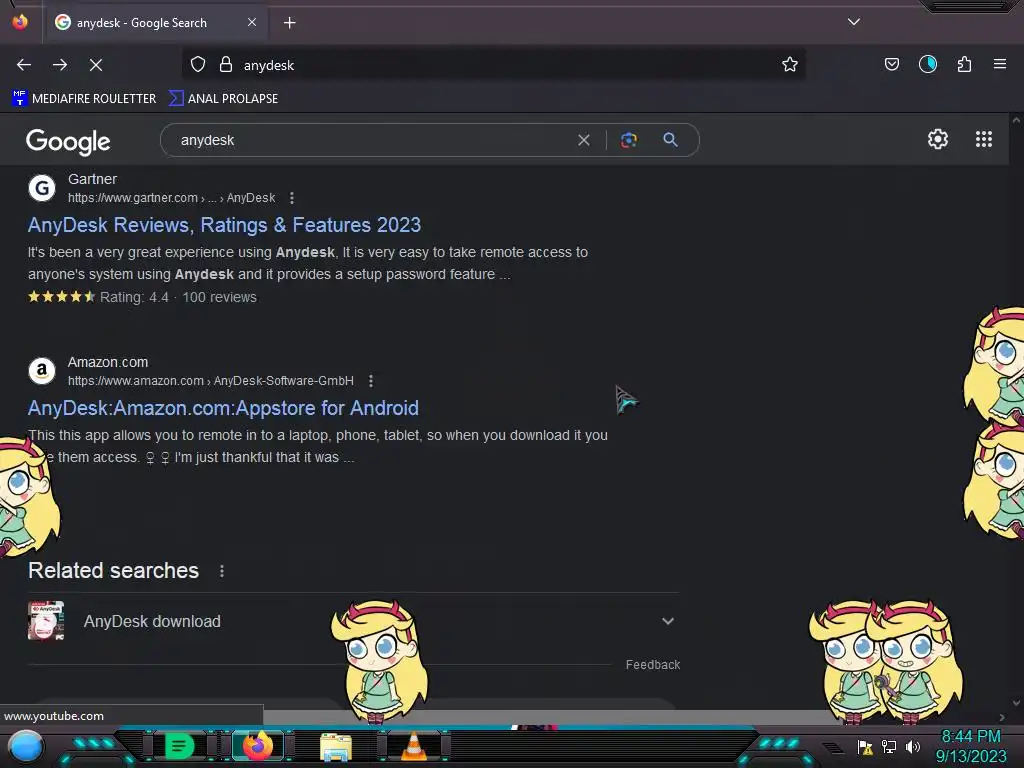Viewport: 1024px width, 768px height.
Task: Open the MEDIAFIRE ROULETTER bookmark
Action: pyautogui.click(x=84, y=99)
